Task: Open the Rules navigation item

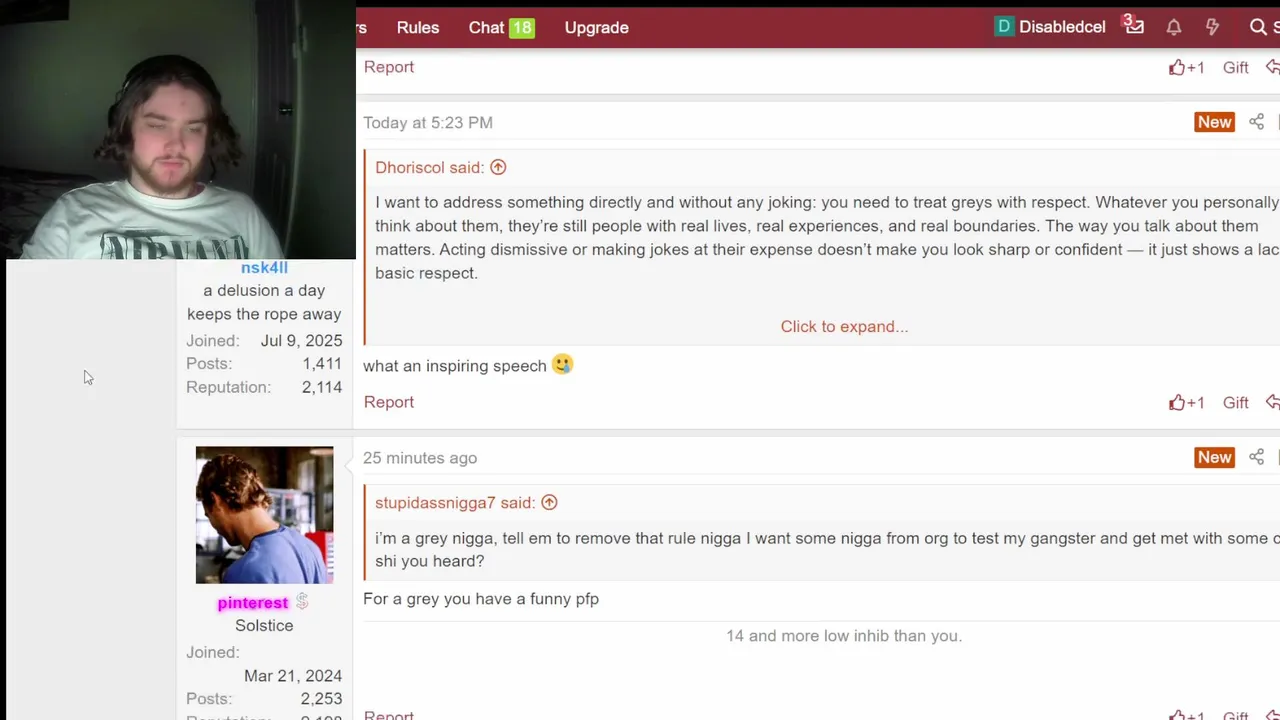Action: (x=417, y=27)
